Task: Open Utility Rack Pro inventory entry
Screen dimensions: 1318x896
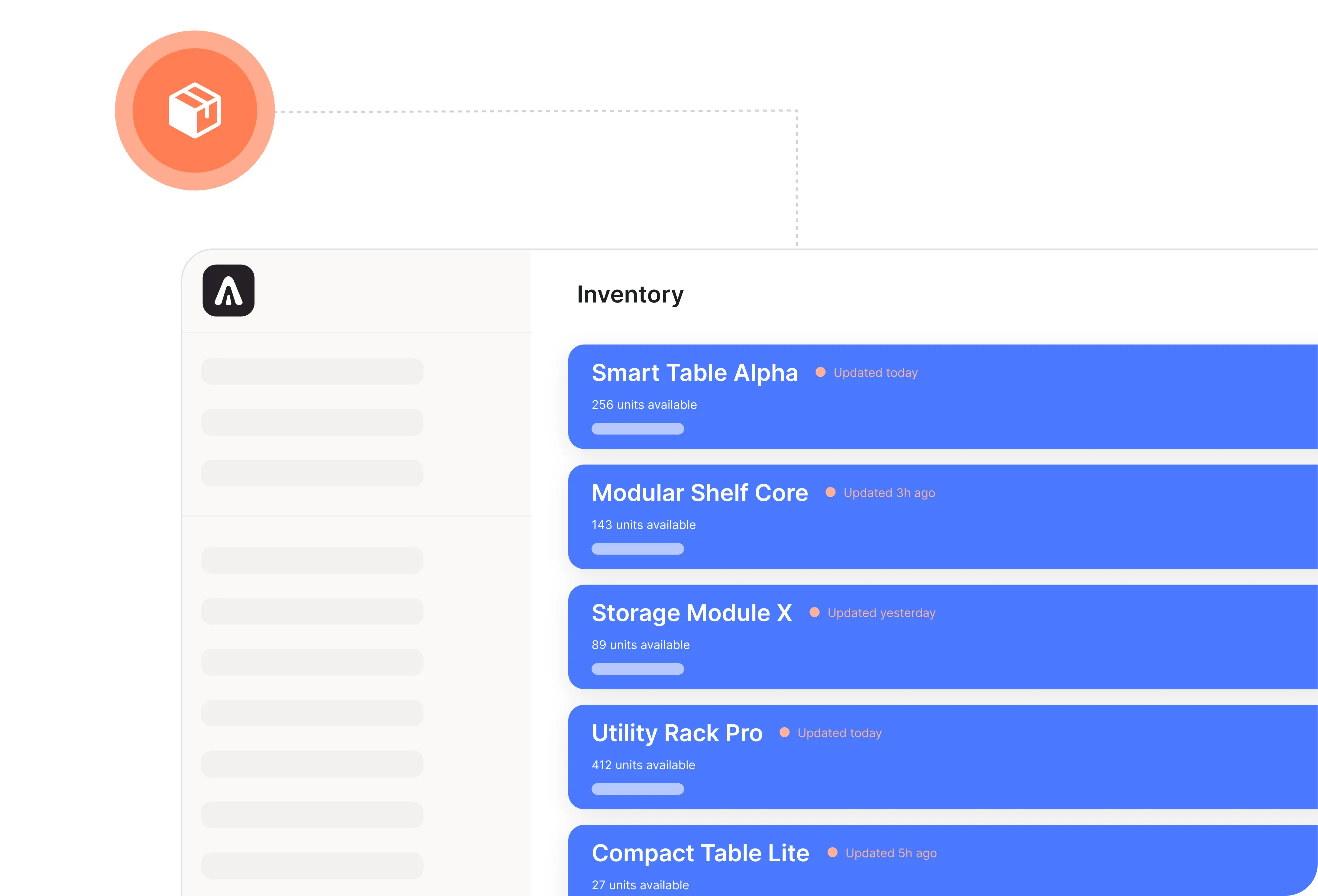Action: click(677, 733)
